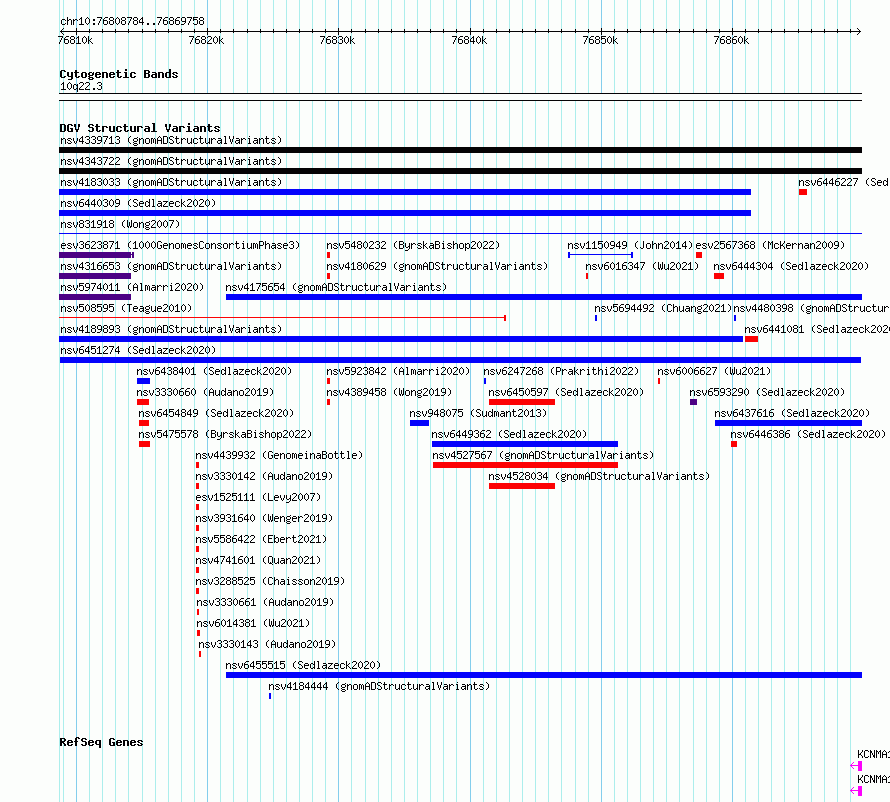Open nsv4184444 gnomAD variant label
The image size is (890, 802).
click(379, 686)
